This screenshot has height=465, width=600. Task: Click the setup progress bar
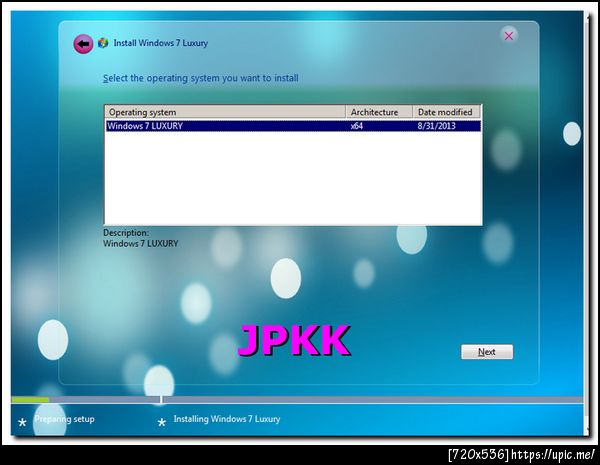297,400
